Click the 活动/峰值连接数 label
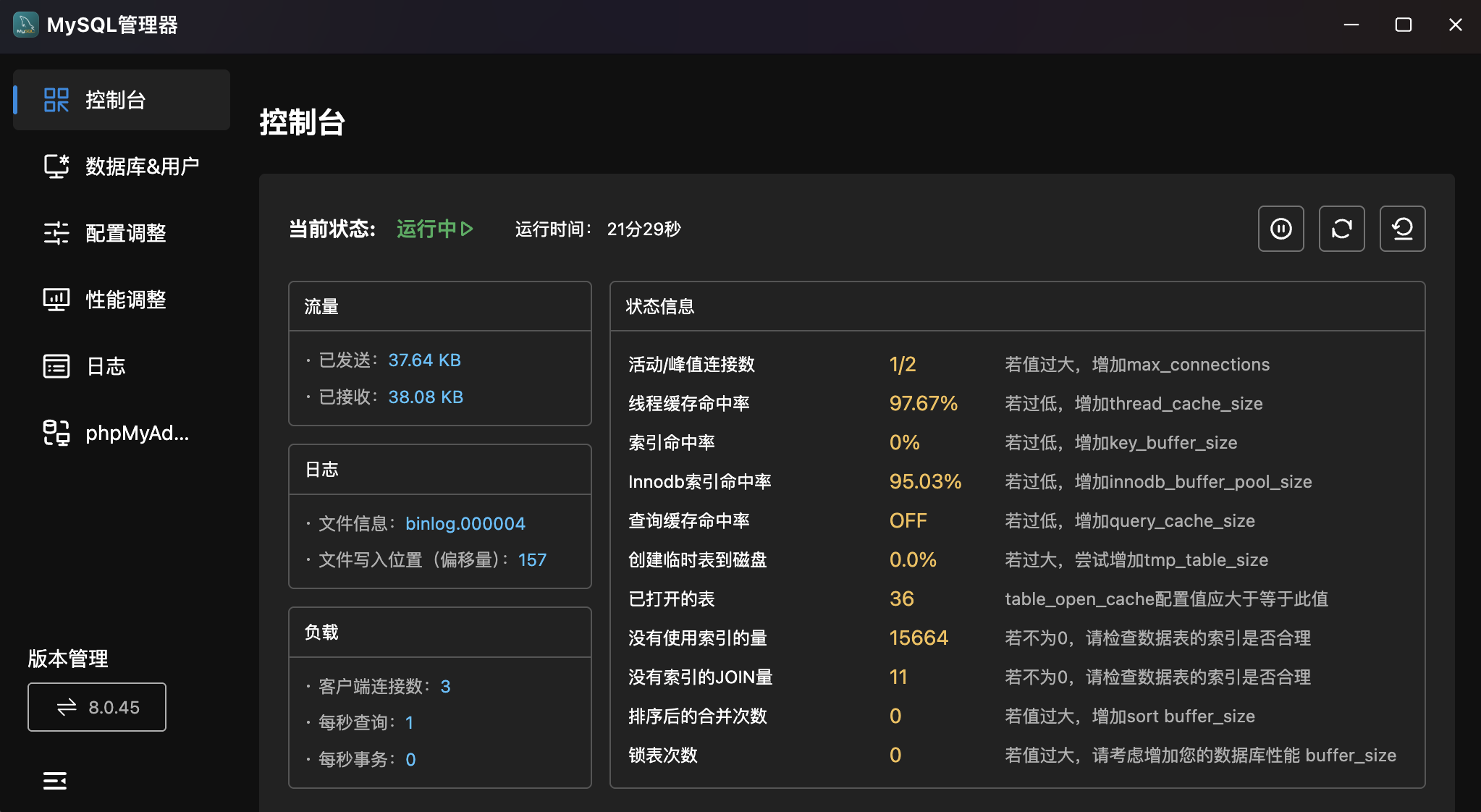The width and height of the screenshot is (1481, 812). (x=691, y=364)
